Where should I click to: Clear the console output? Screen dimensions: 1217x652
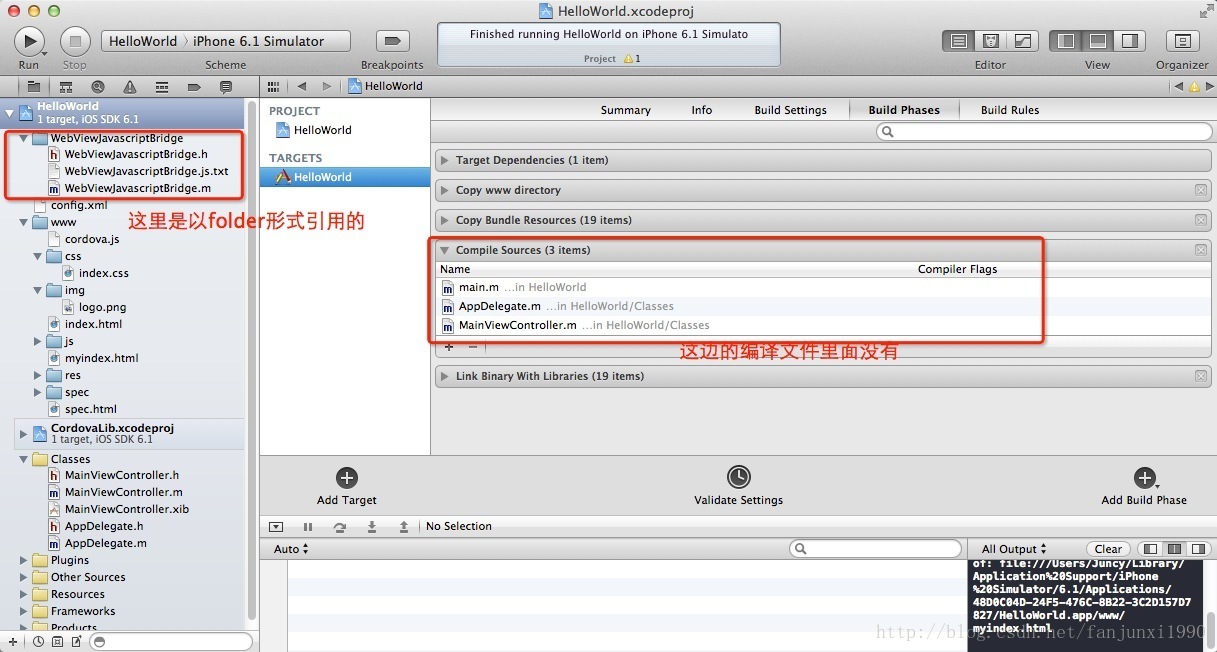click(1108, 549)
